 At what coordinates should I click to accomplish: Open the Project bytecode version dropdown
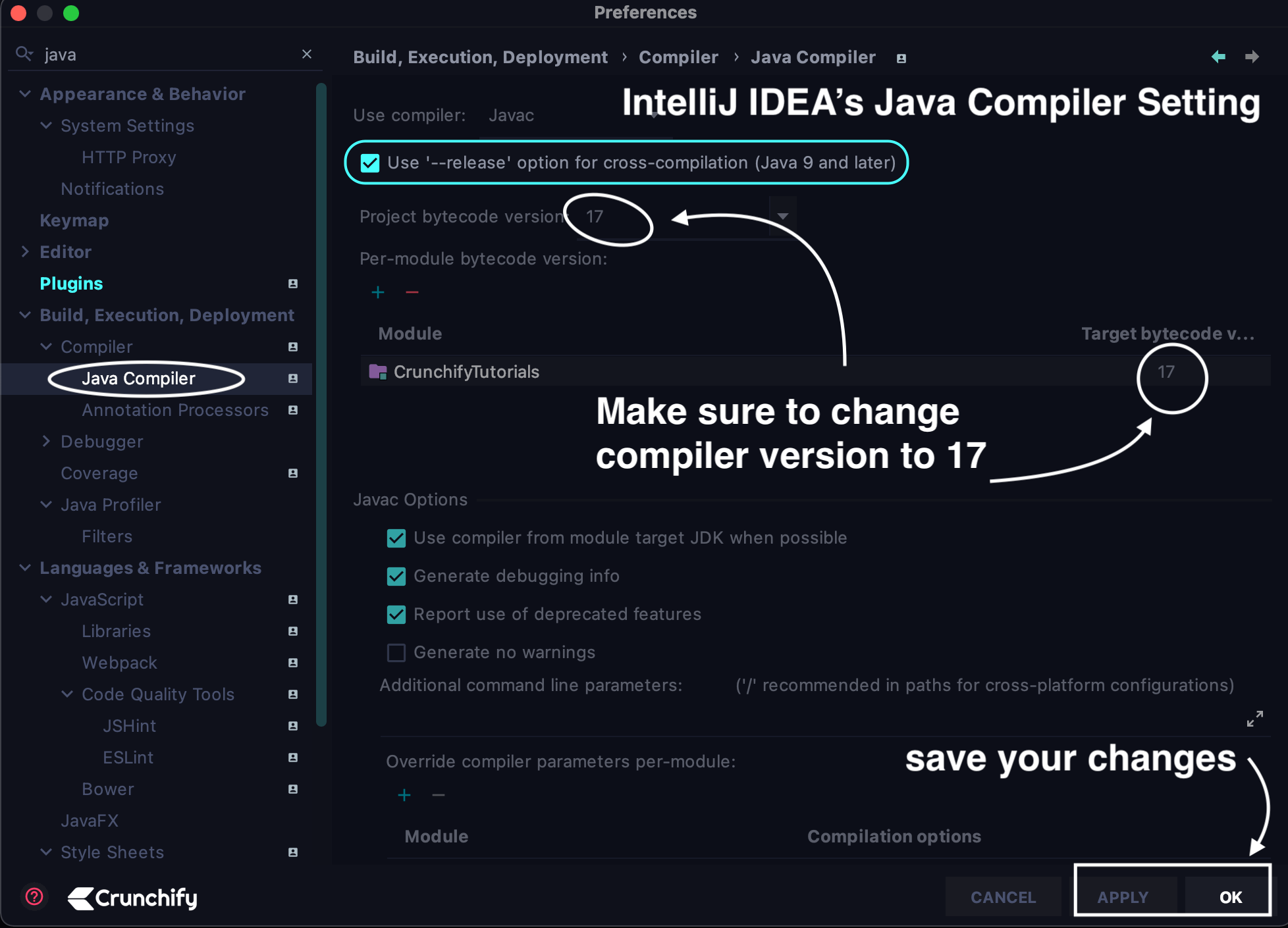[x=782, y=217]
